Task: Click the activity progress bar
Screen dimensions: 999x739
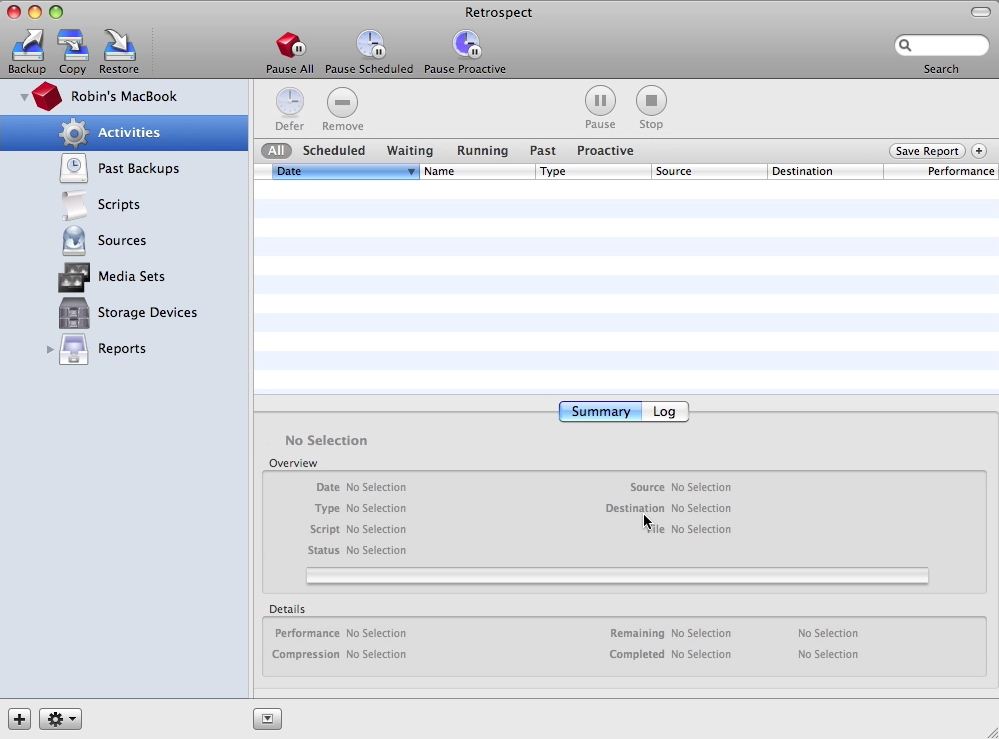Action: point(617,575)
